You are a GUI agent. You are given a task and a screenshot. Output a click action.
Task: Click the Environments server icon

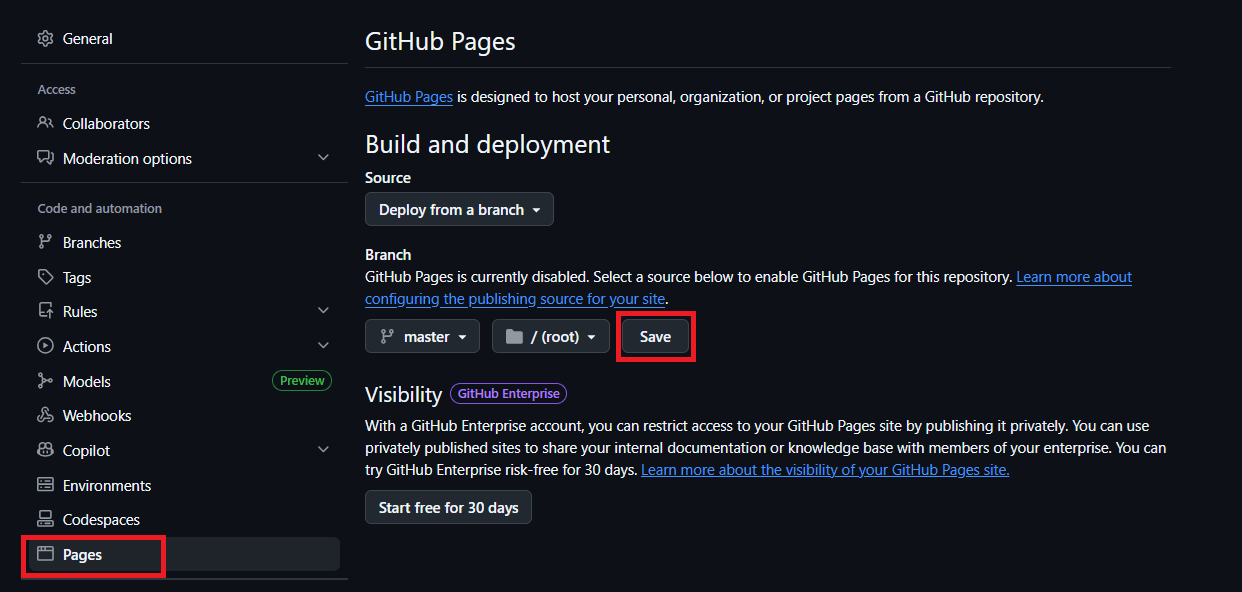(45, 485)
